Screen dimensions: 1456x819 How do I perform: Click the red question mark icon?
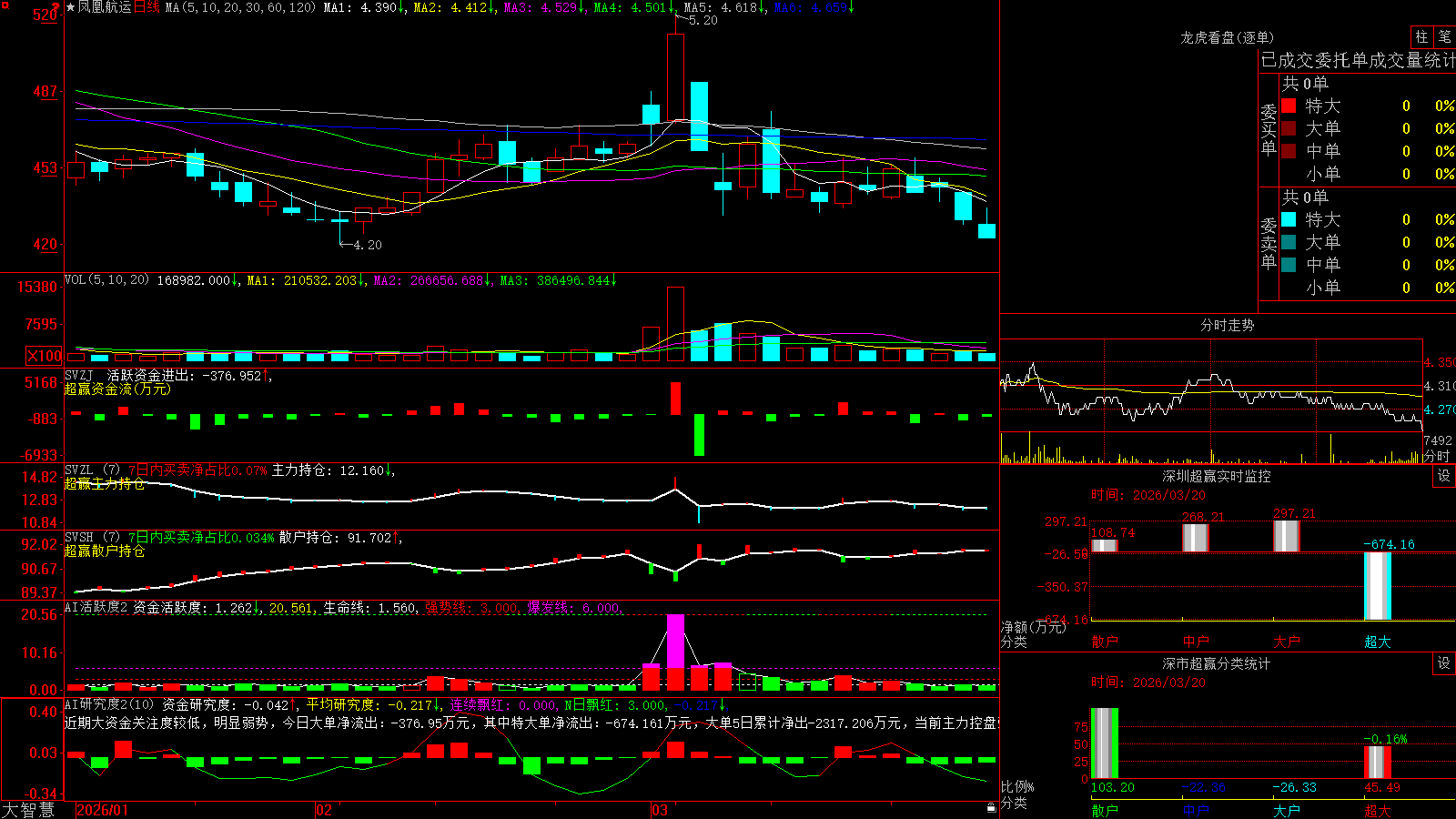[x=56, y=7]
